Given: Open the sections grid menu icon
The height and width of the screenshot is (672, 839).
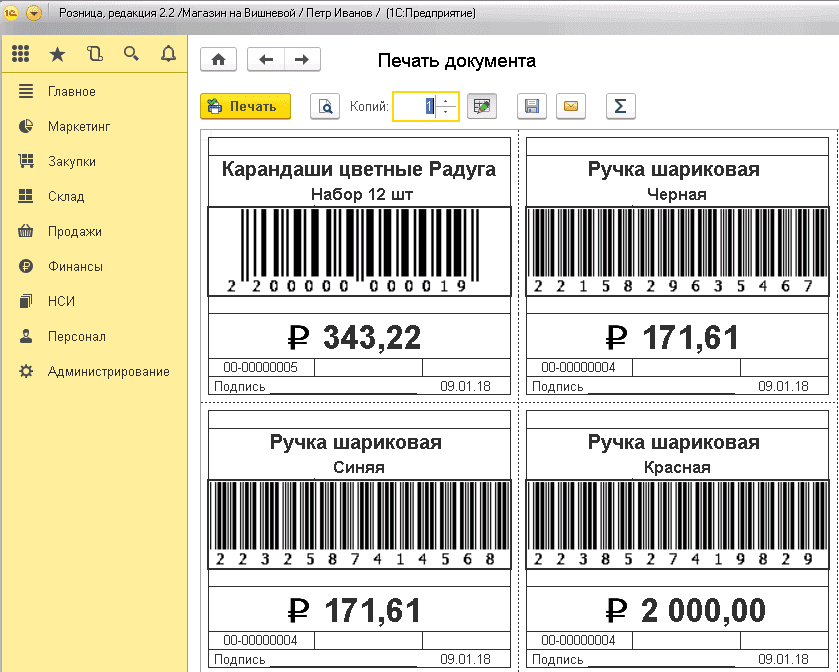Looking at the screenshot, I should [x=20, y=54].
